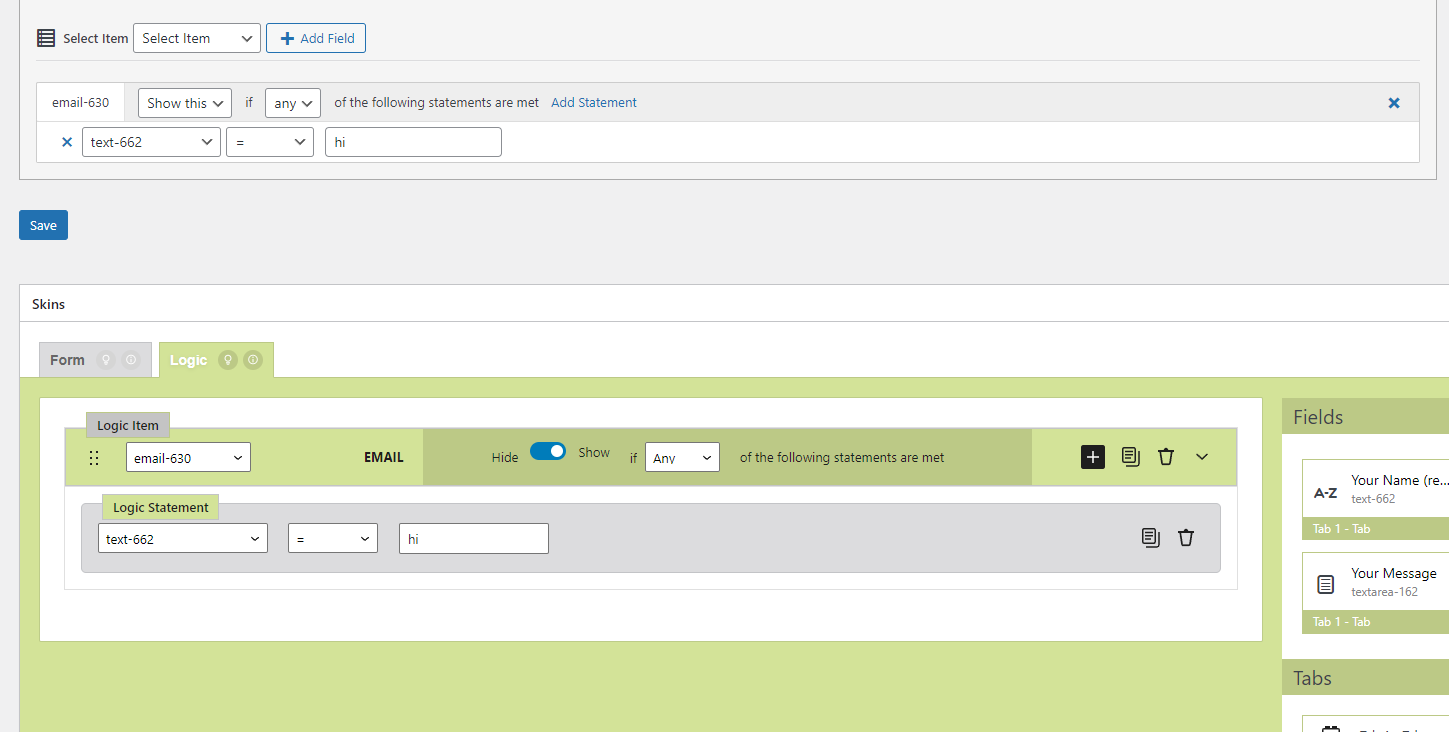This screenshot has height=732, width=1449.
Task: Collapse the Logic Item with chevron arrow
Action: tap(1202, 457)
